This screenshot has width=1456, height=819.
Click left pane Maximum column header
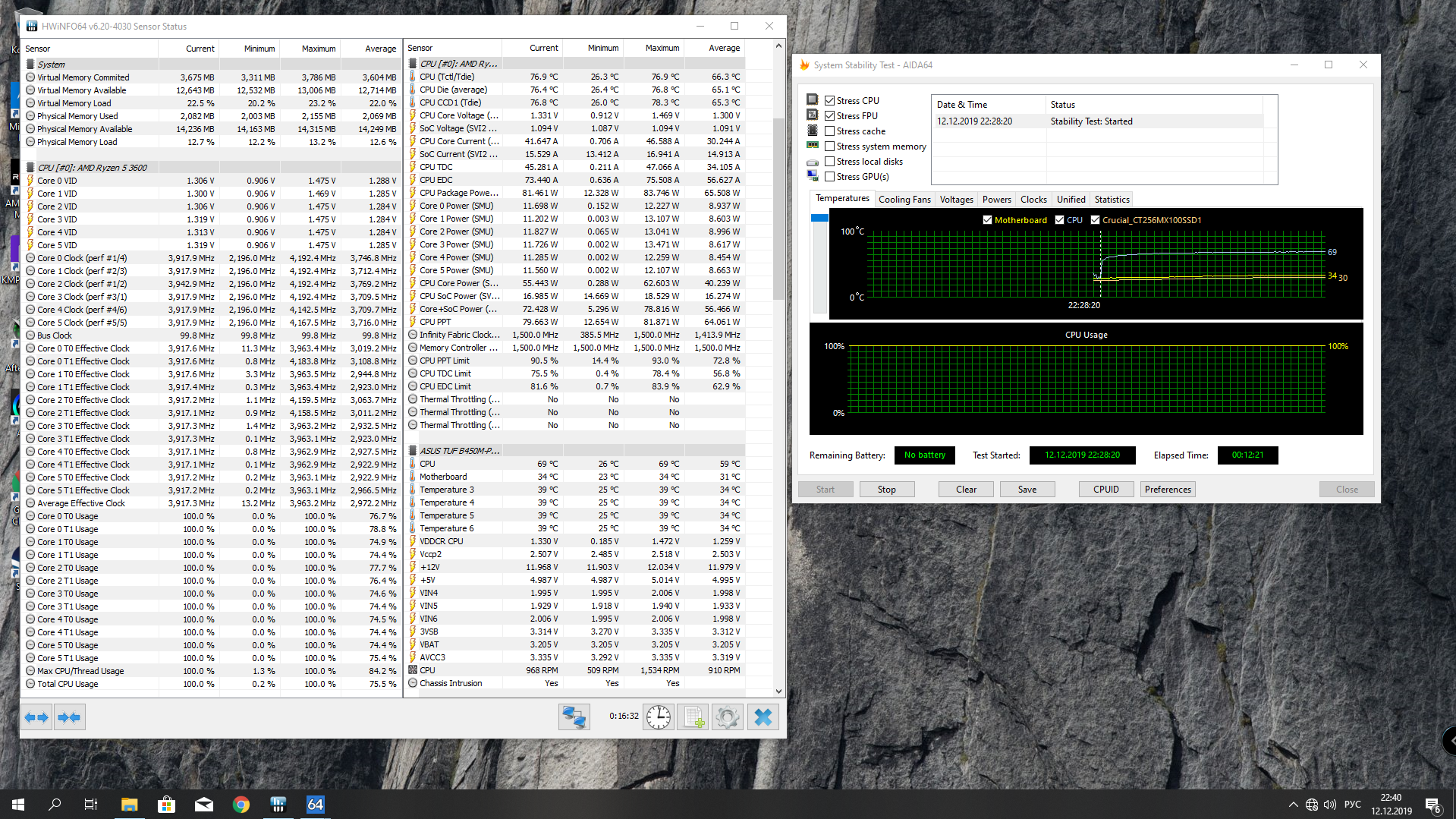(310, 49)
